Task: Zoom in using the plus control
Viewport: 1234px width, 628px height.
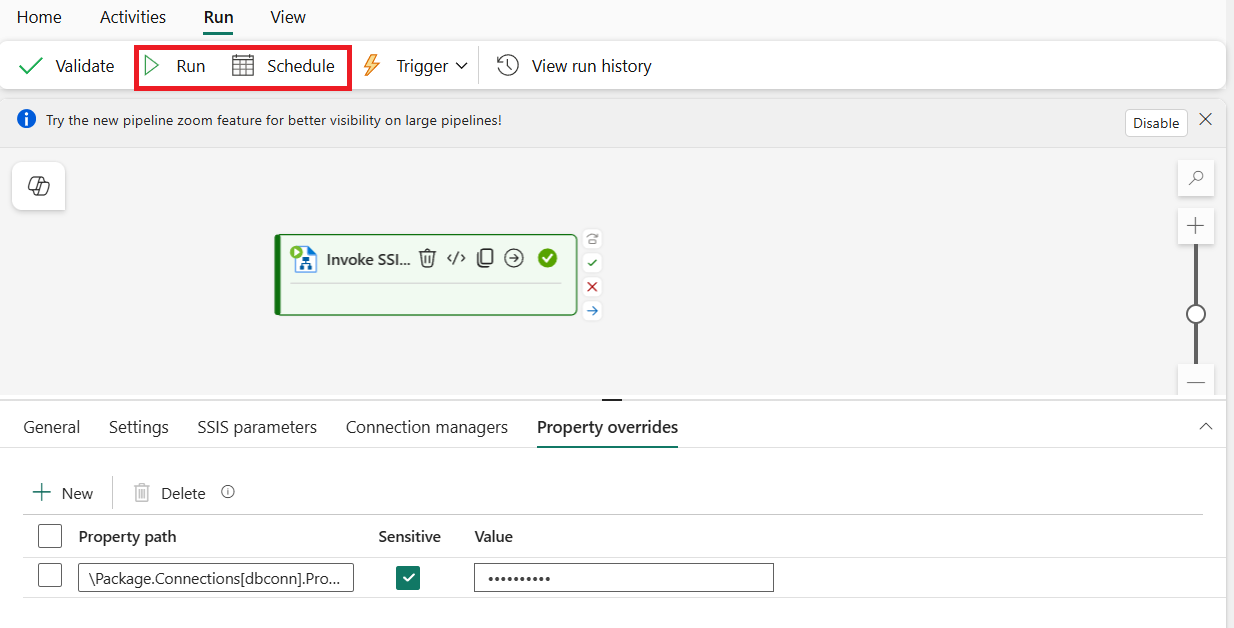Action: [1196, 226]
